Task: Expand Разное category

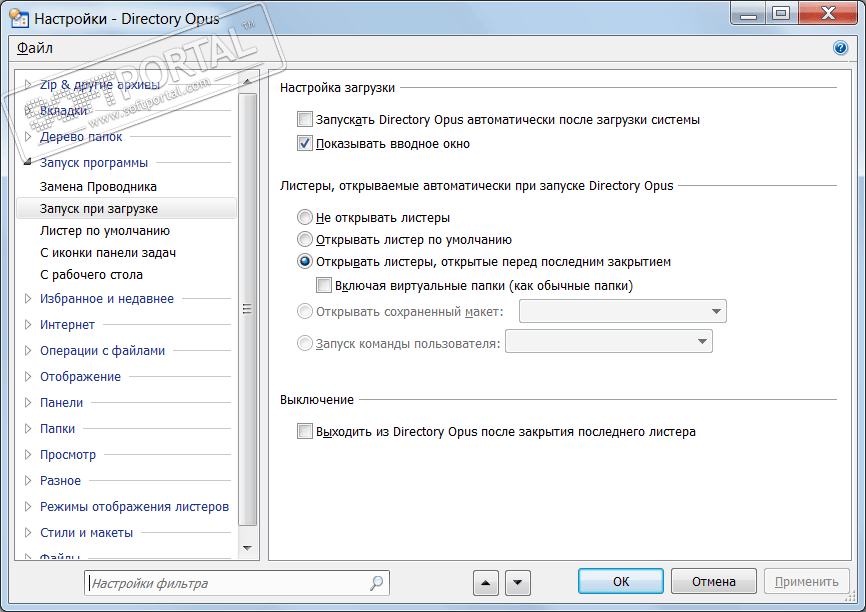Action: (x=28, y=481)
